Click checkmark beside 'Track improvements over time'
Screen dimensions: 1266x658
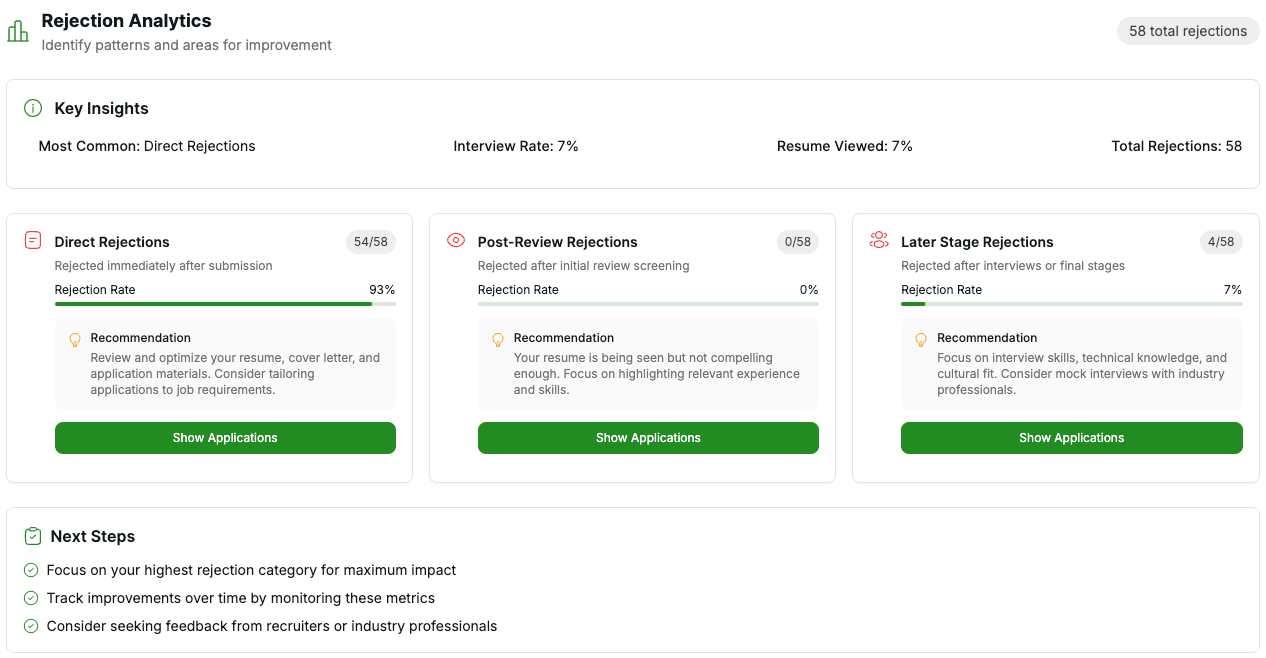click(x=32, y=598)
